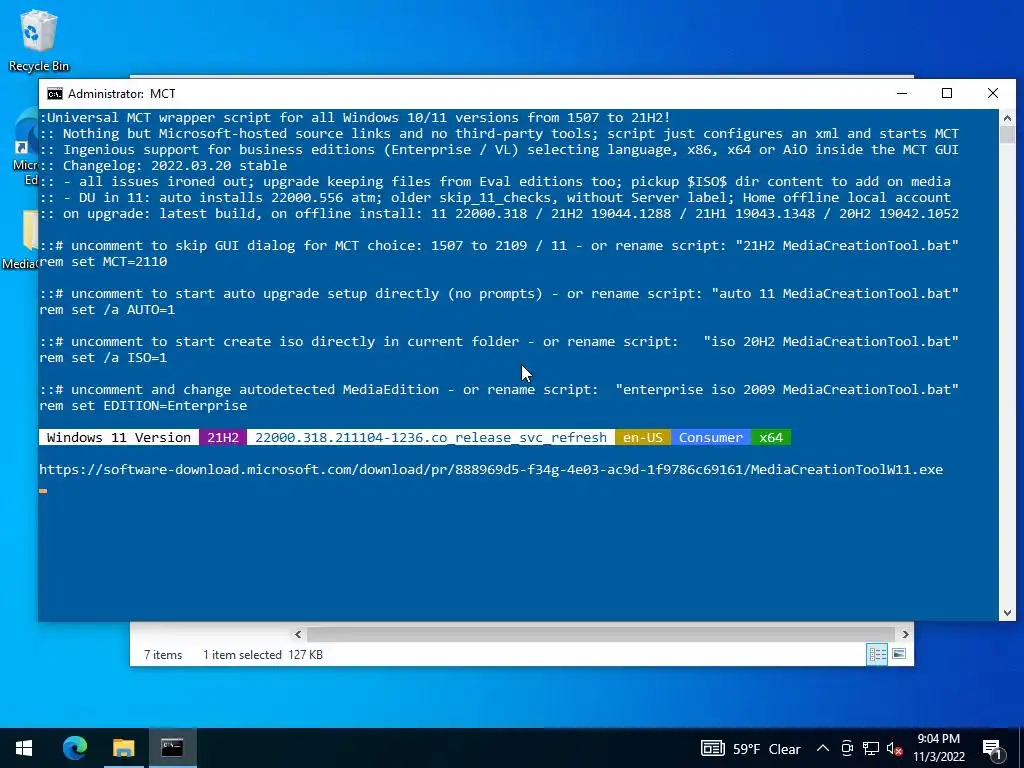Viewport: 1024px width, 768px height.
Task: Minimize the Administrator: MCT window
Action: (x=902, y=93)
